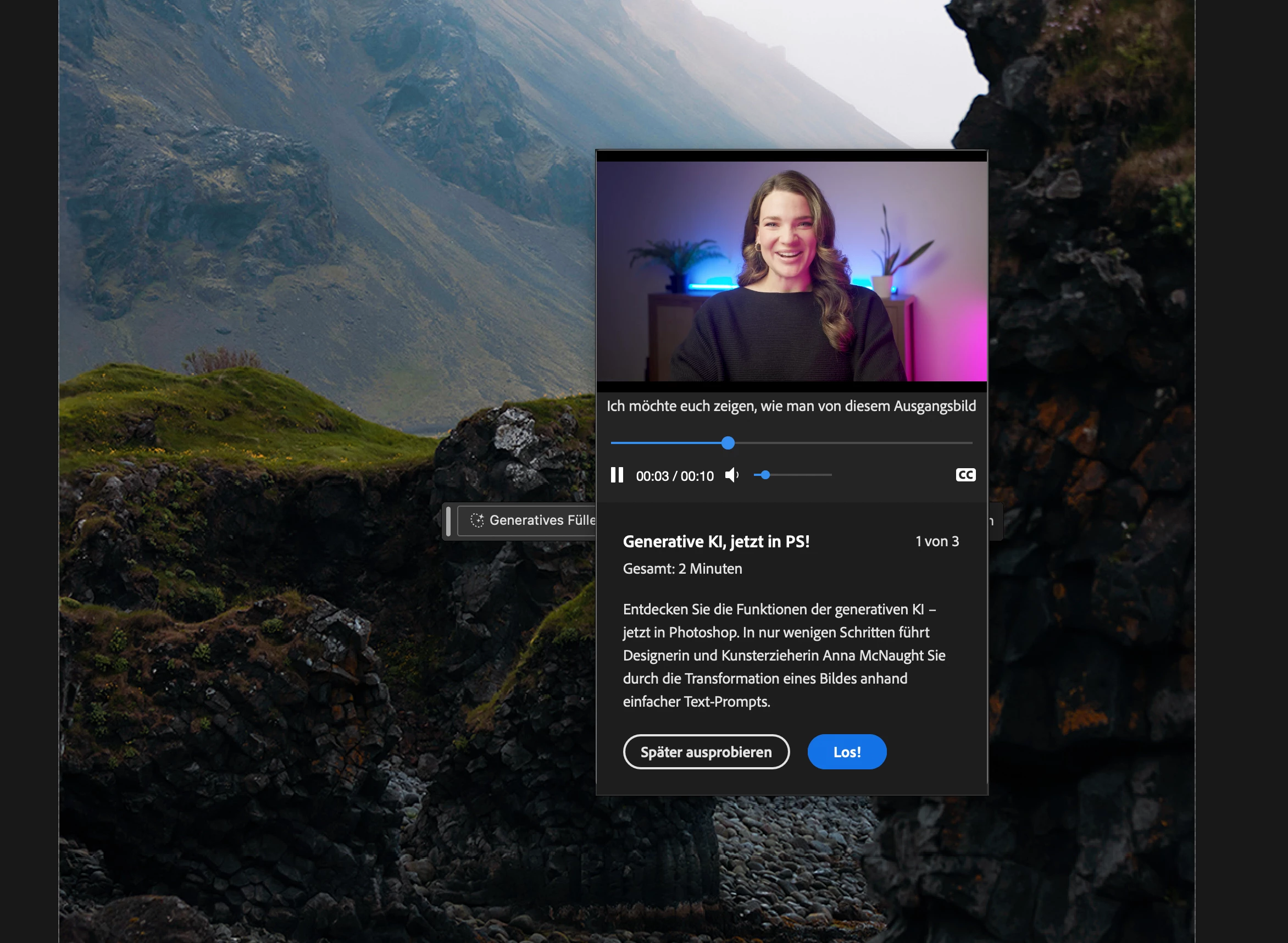Click the volume slider knob

pyautogui.click(x=765, y=475)
